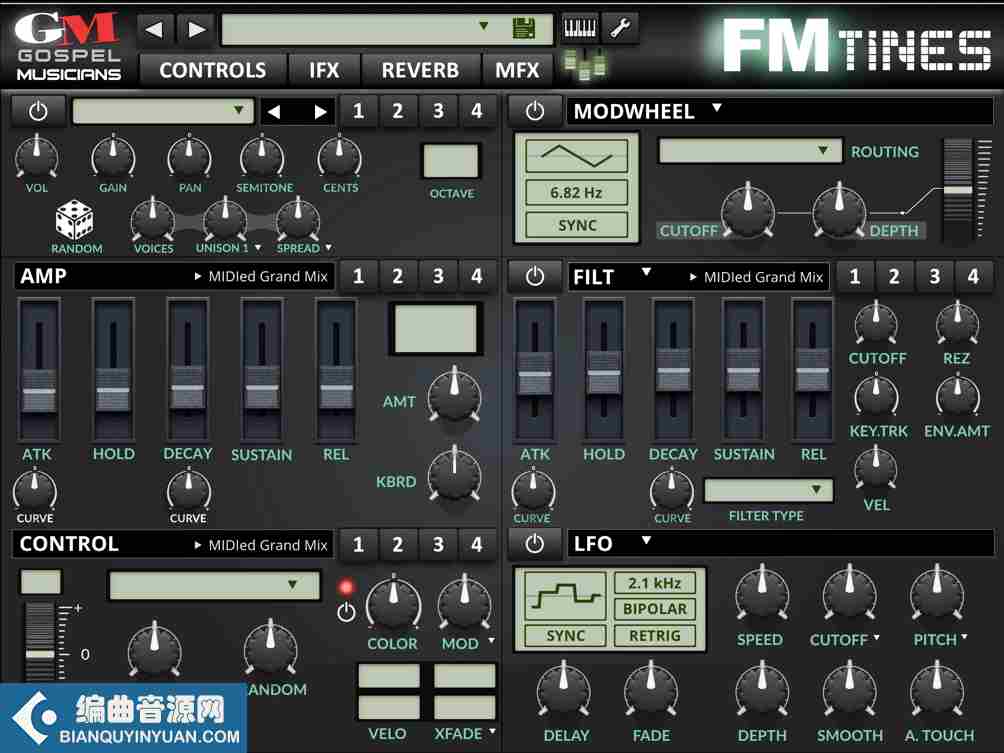Open the LFO section dropdown arrow
Image resolution: width=1004 pixels, height=753 pixels.
pyautogui.click(x=646, y=540)
